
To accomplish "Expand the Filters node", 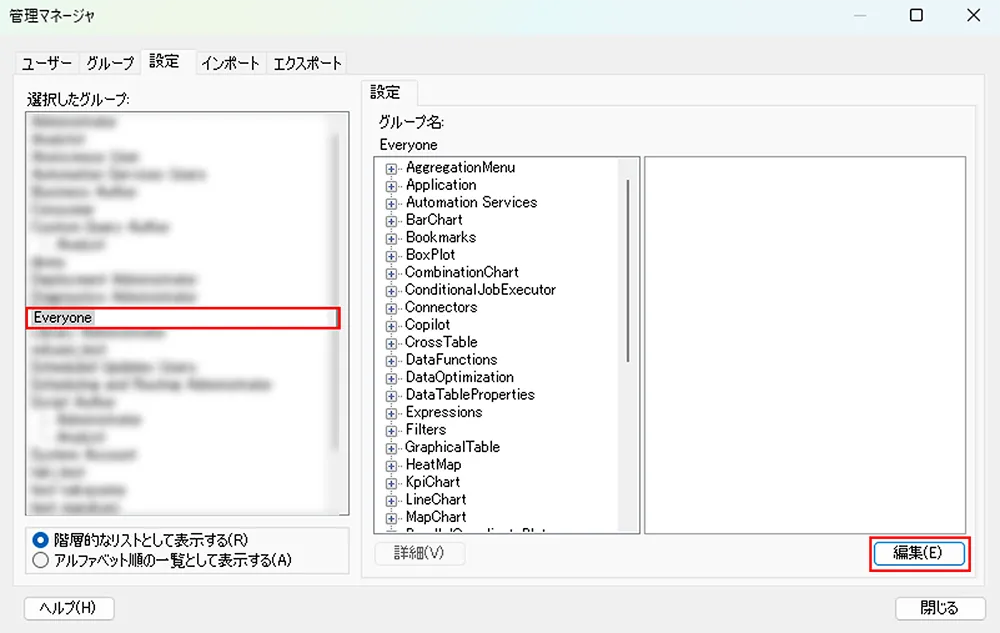I will coord(392,430).
